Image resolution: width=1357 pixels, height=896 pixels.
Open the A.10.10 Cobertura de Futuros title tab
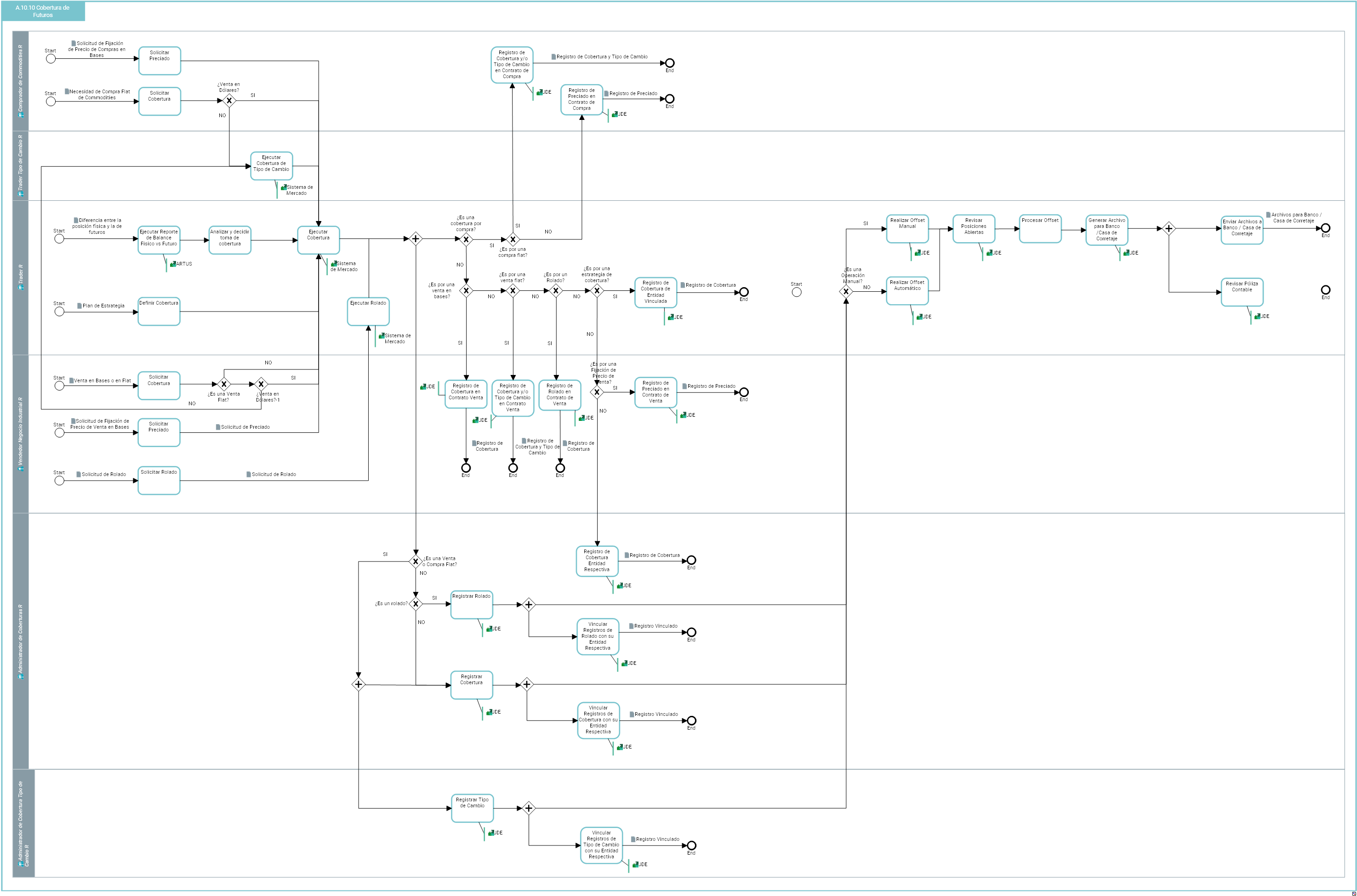coord(43,11)
